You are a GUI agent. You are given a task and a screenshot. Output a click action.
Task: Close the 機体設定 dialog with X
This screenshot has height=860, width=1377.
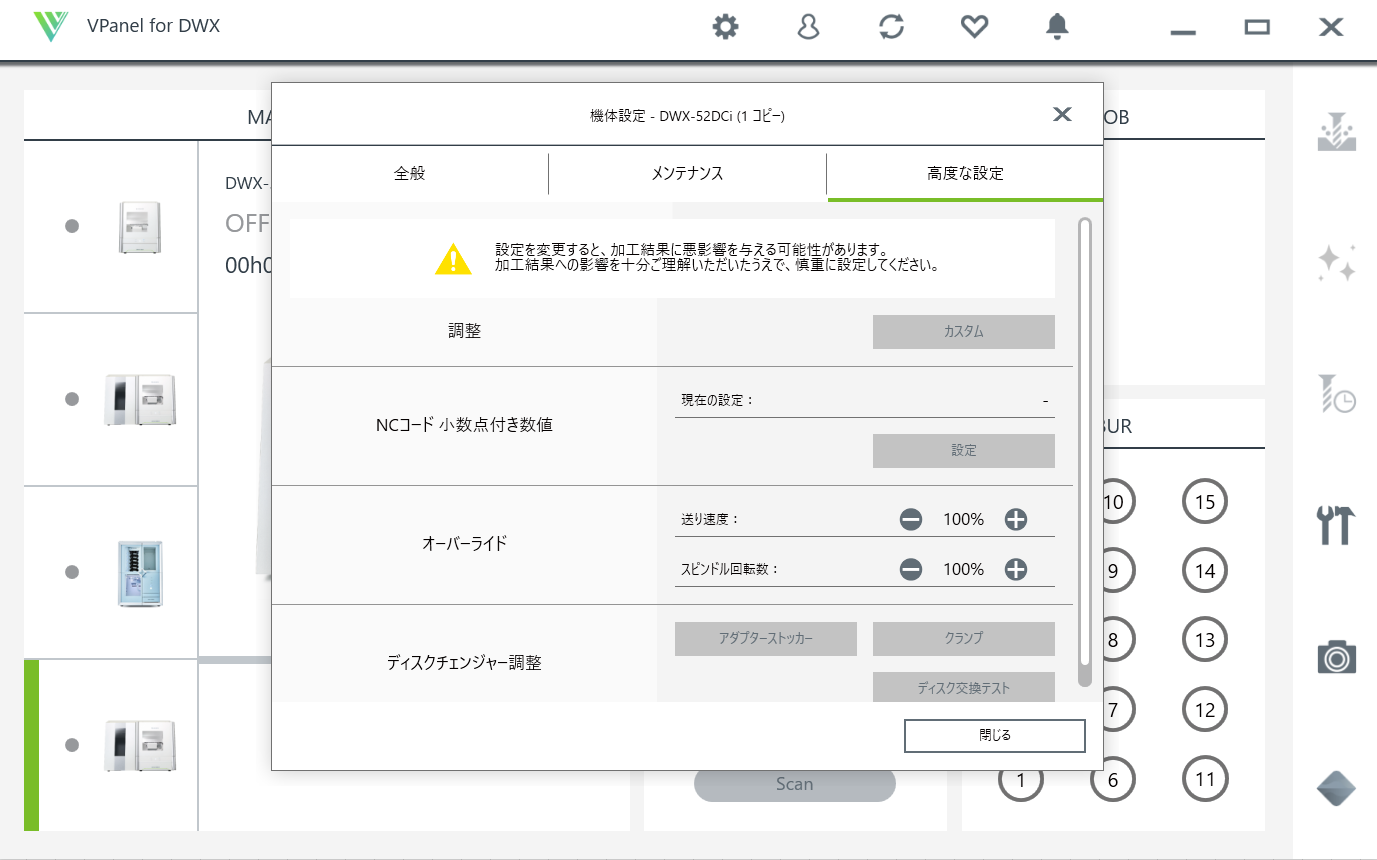pyautogui.click(x=1062, y=115)
